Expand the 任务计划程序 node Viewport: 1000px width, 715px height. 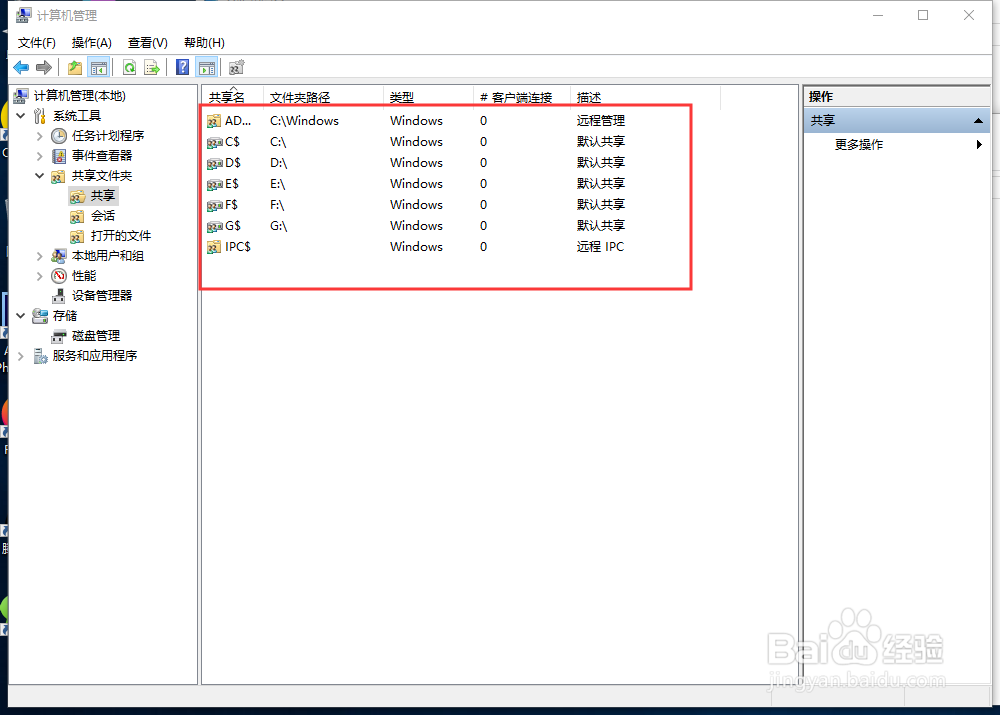(x=40, y=136)
